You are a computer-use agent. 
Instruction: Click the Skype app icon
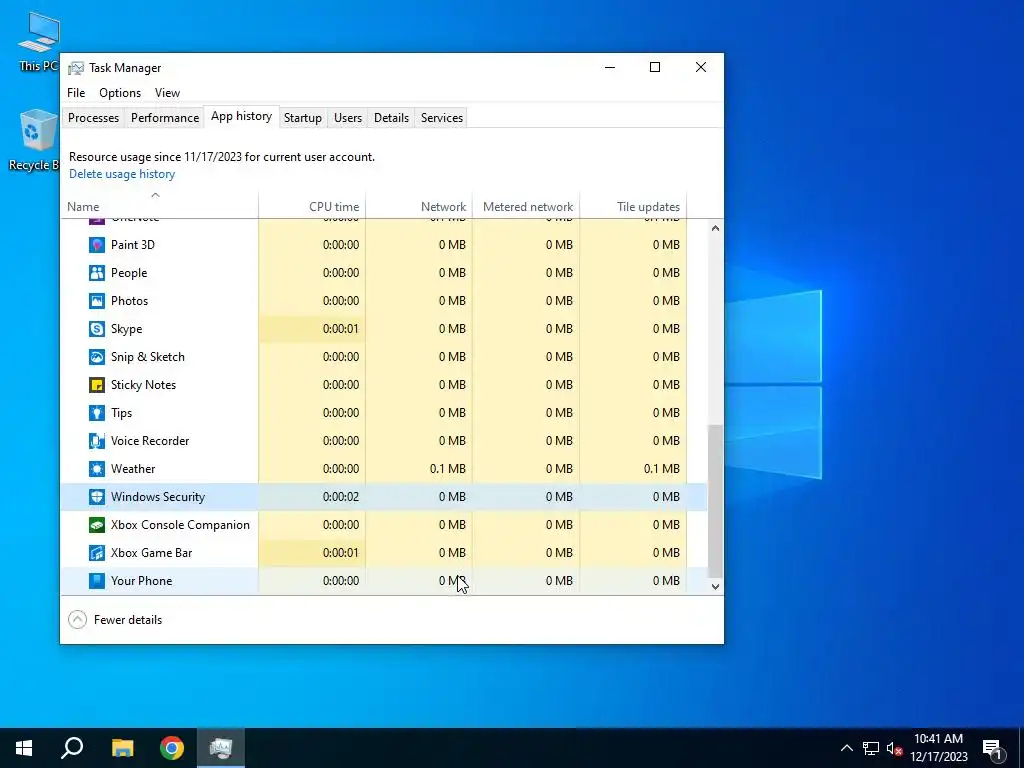(x=97, y=329)
